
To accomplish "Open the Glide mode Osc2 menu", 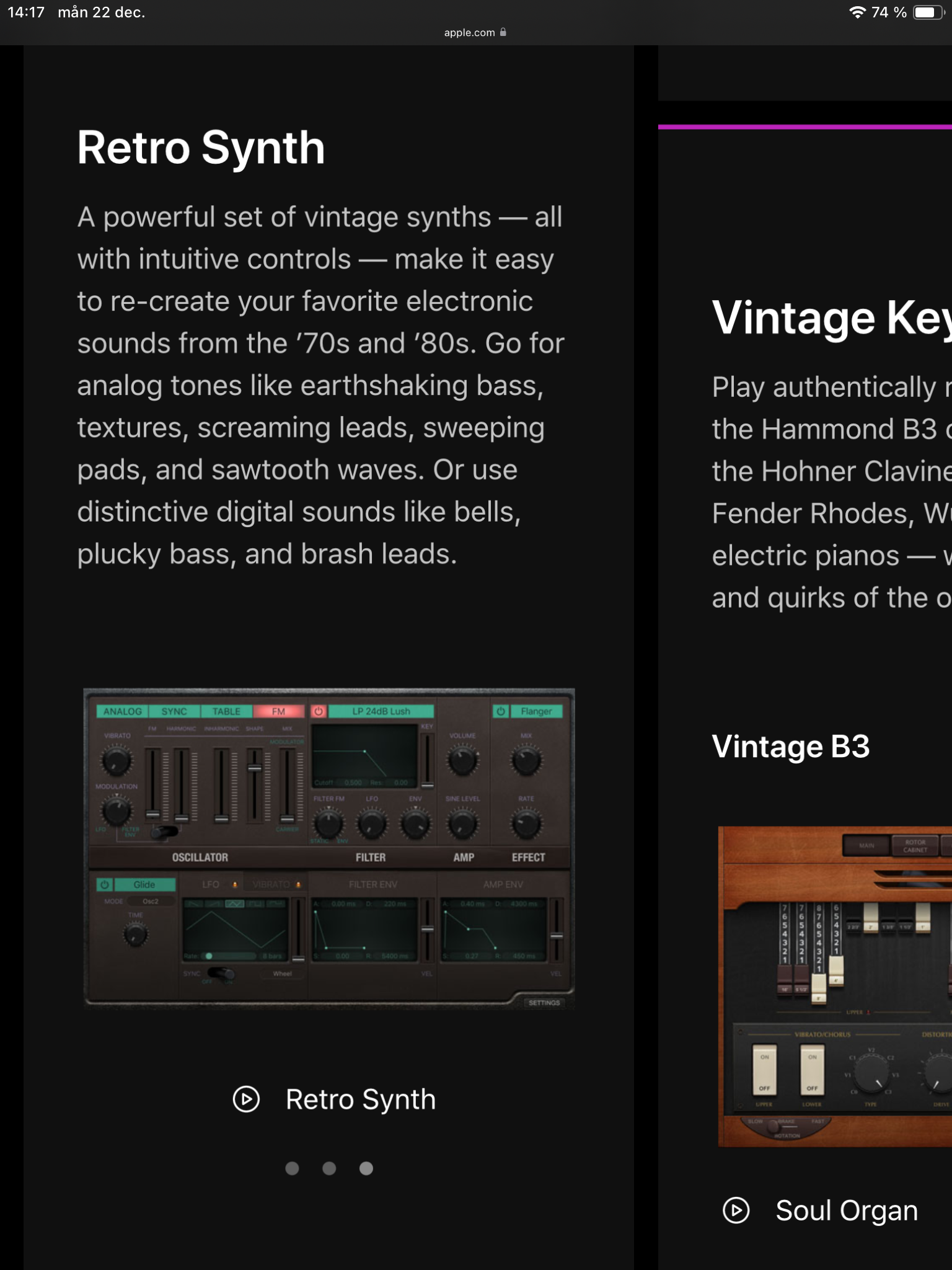I will click(150, 901).
